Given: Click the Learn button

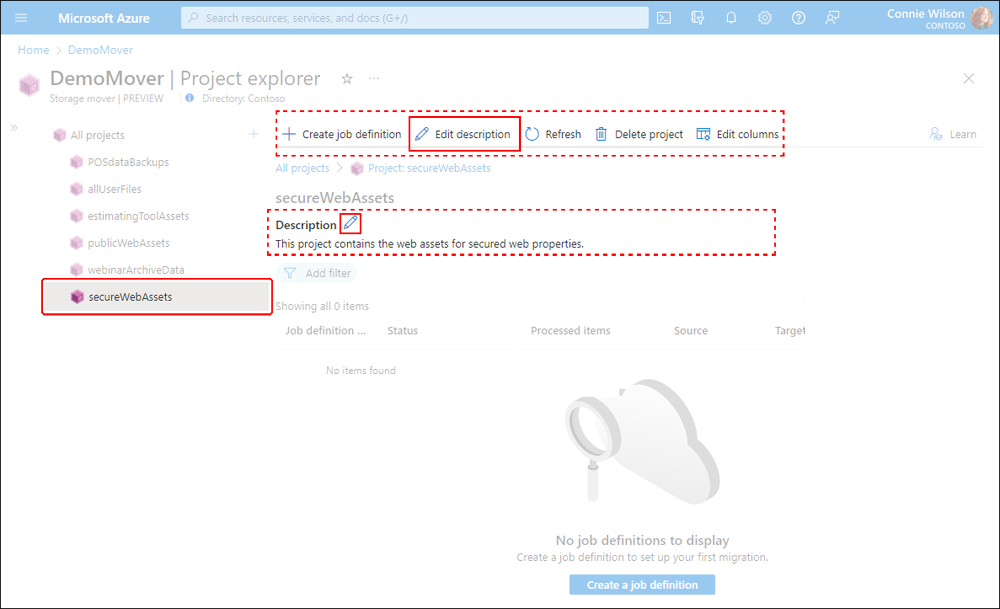Looking at the screenshot, I should point(953,134).
